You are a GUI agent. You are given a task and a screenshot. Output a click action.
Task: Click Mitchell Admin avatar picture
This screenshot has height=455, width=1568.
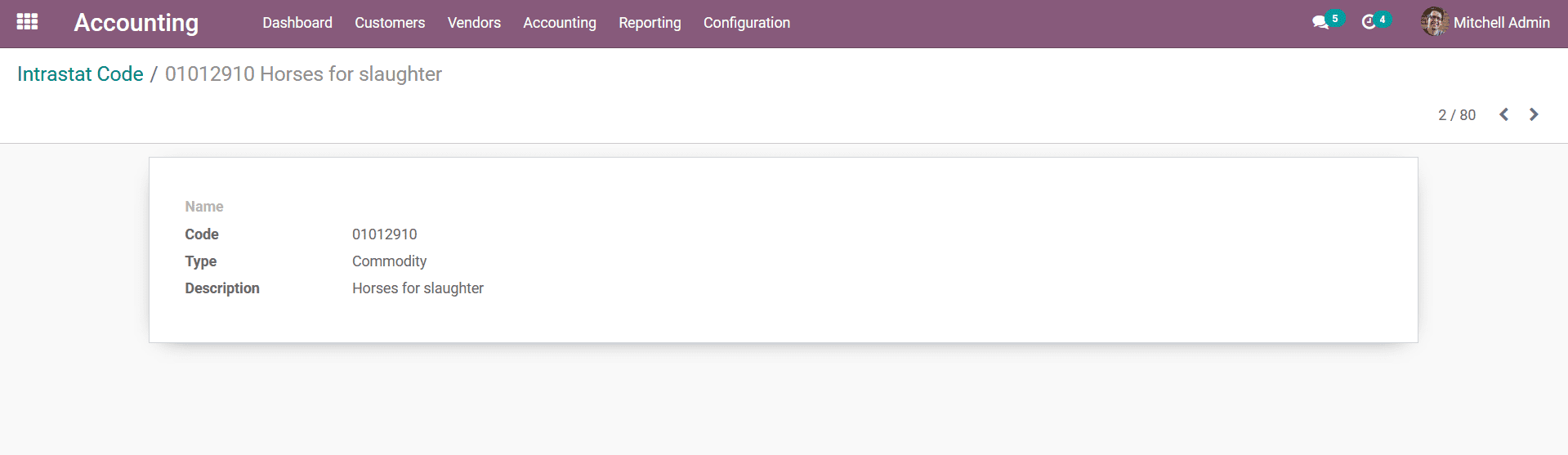[1434, 22]
